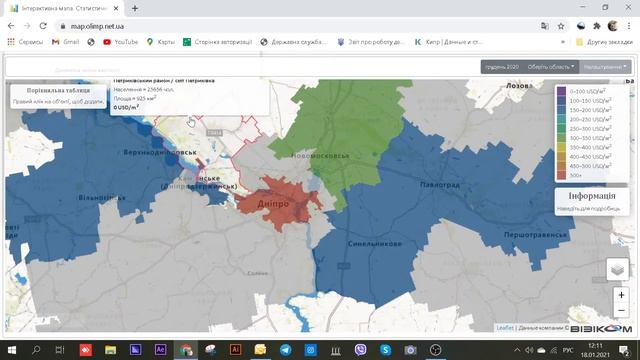Click the address bar URL map.olimp.net.ua

97,26
